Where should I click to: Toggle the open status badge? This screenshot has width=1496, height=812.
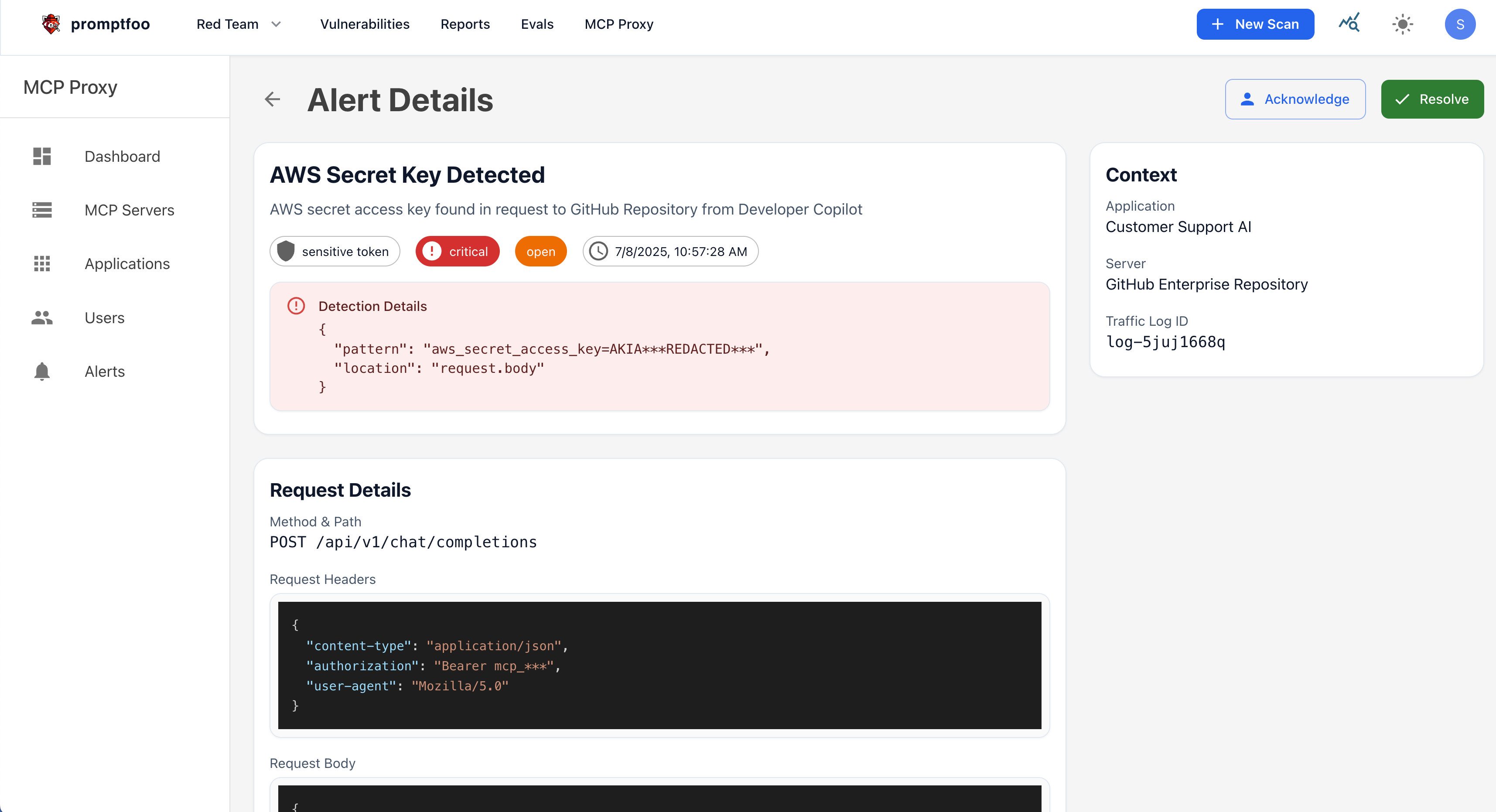pos(540,251)
